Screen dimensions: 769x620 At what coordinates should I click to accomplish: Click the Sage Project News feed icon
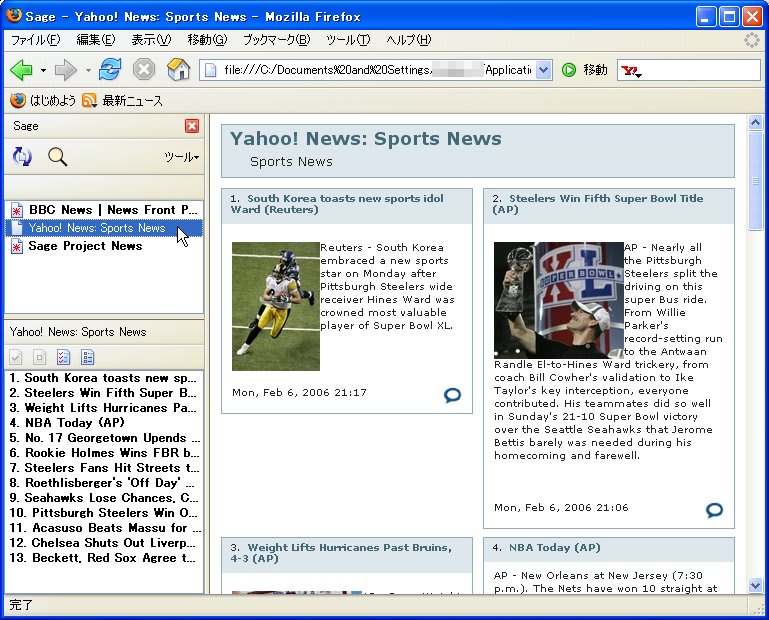click(17, 246)
